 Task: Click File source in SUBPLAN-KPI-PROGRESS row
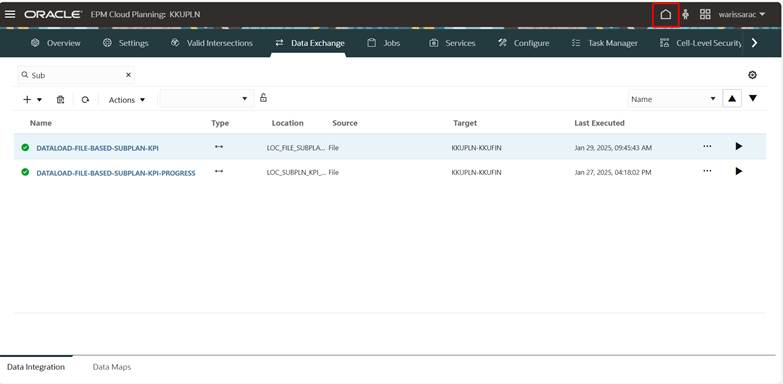334,173
